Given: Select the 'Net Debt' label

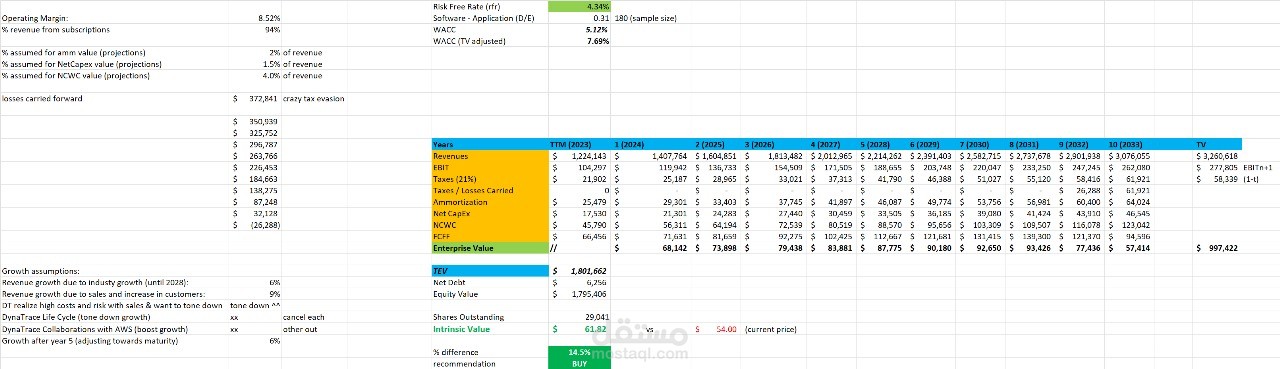Looking at the screenshot, I should (x=448, y=282).
